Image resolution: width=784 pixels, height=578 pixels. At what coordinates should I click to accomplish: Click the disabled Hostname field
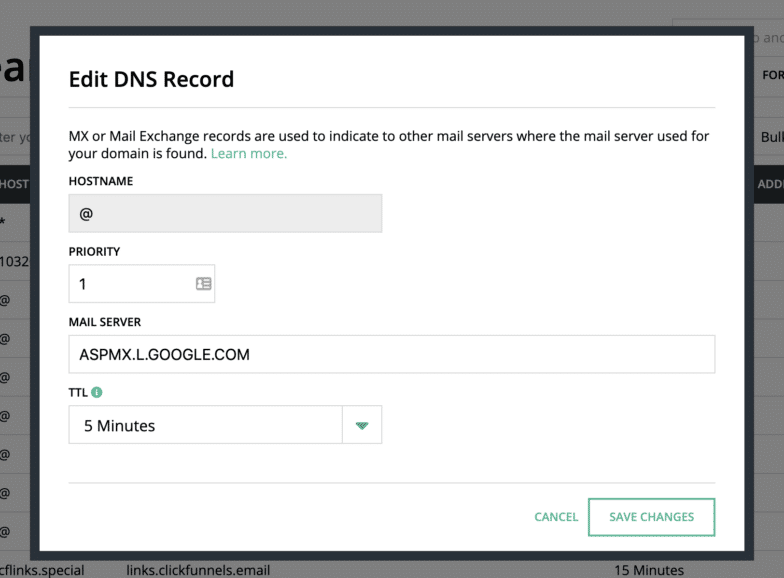coord(225,214)
